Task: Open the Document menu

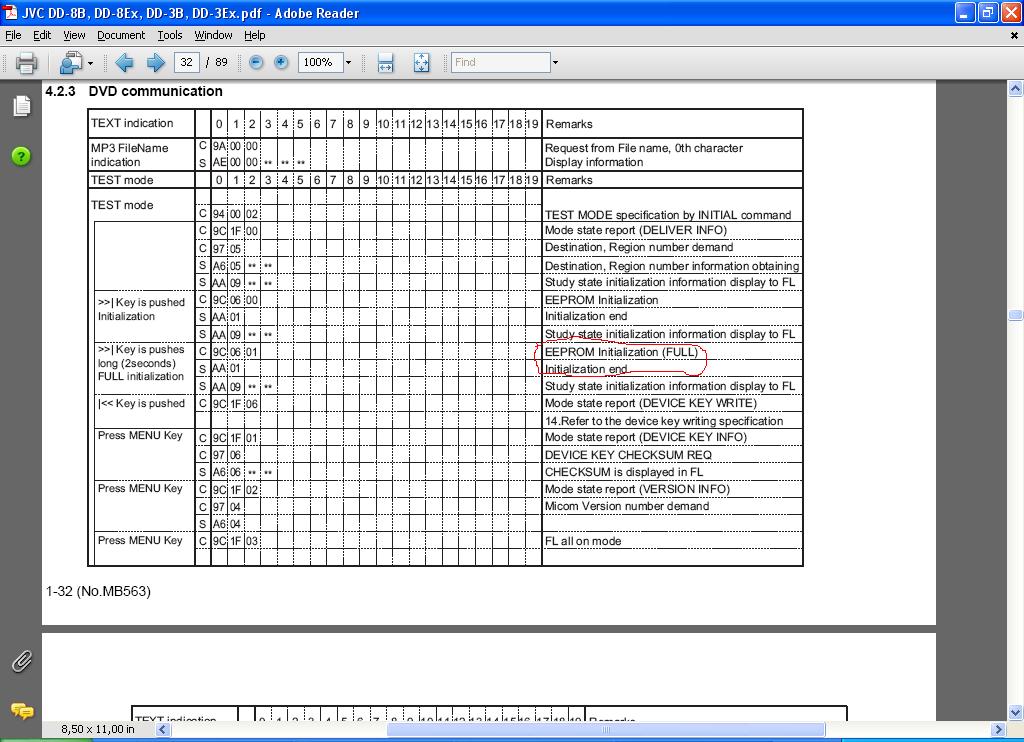Action: (121, 35)
